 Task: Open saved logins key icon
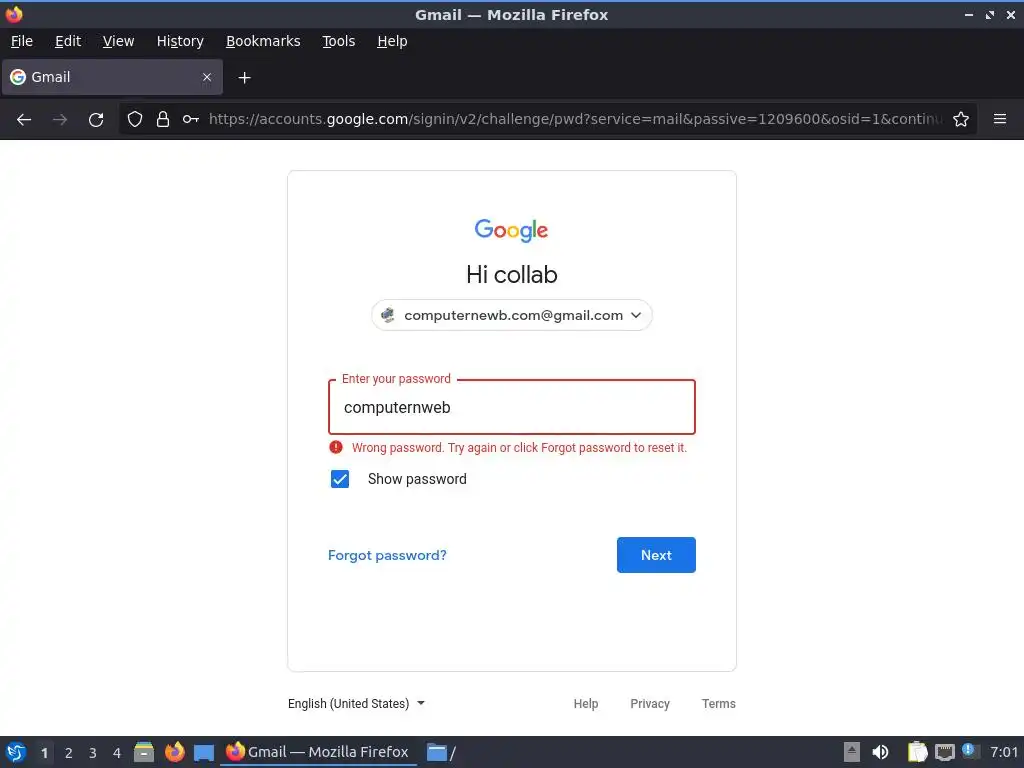click(191, 119)
